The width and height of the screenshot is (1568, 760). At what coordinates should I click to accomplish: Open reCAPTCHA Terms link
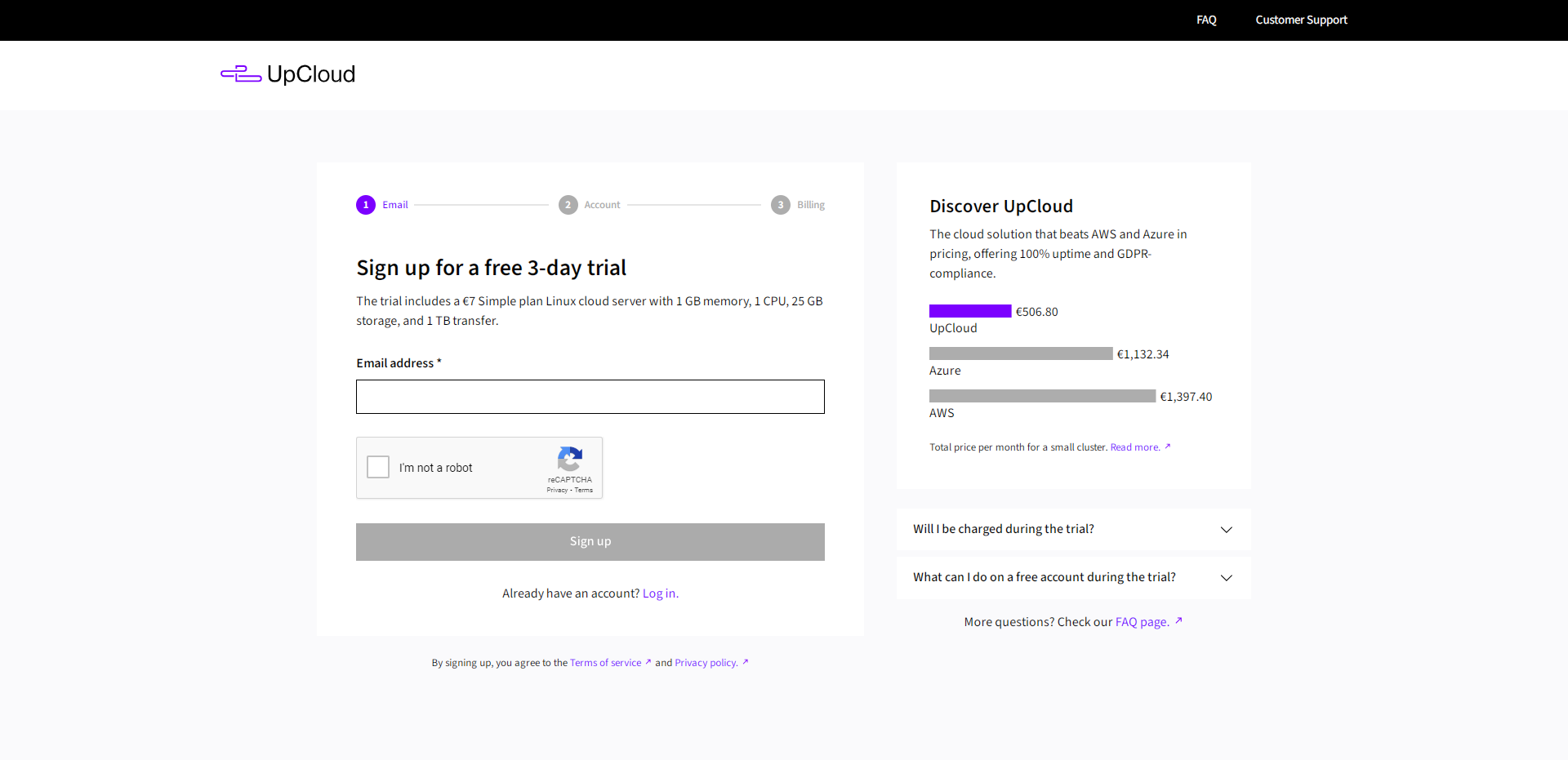click(584, 490)
